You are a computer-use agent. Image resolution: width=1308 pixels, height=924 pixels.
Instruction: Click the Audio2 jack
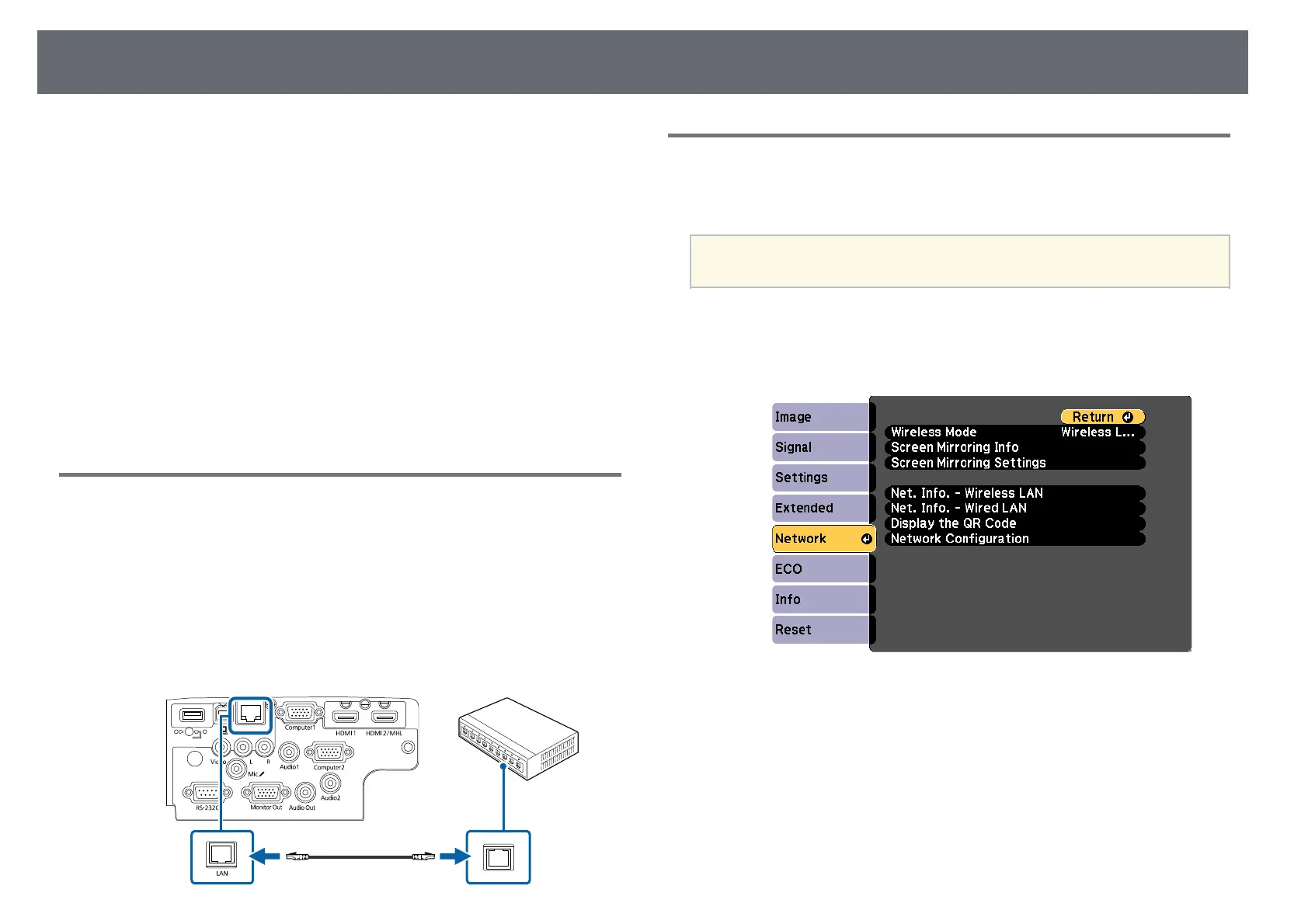[331, 784]
